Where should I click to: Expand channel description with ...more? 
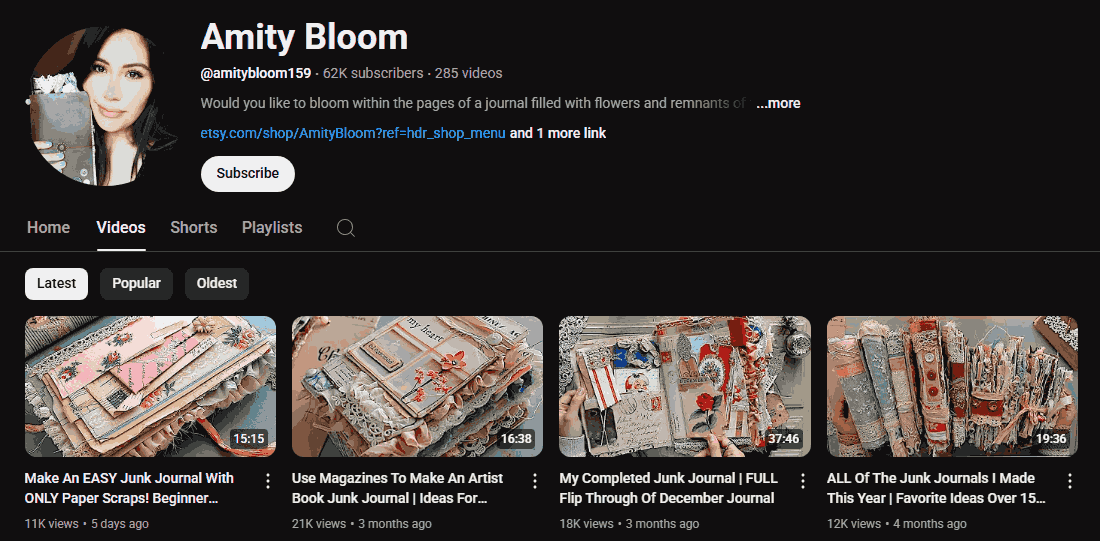click(x=778, y=103)
